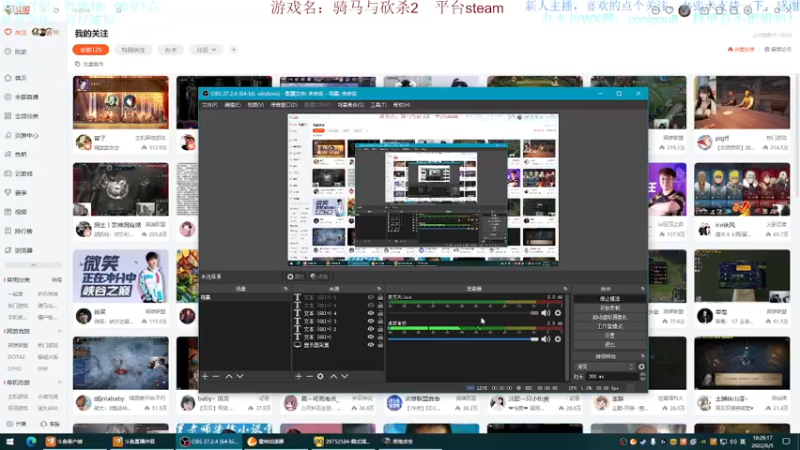Add a new source in OBS Sources panel
Screen dimensions: 800x450
pyautogui.click(x=298, y=376)
